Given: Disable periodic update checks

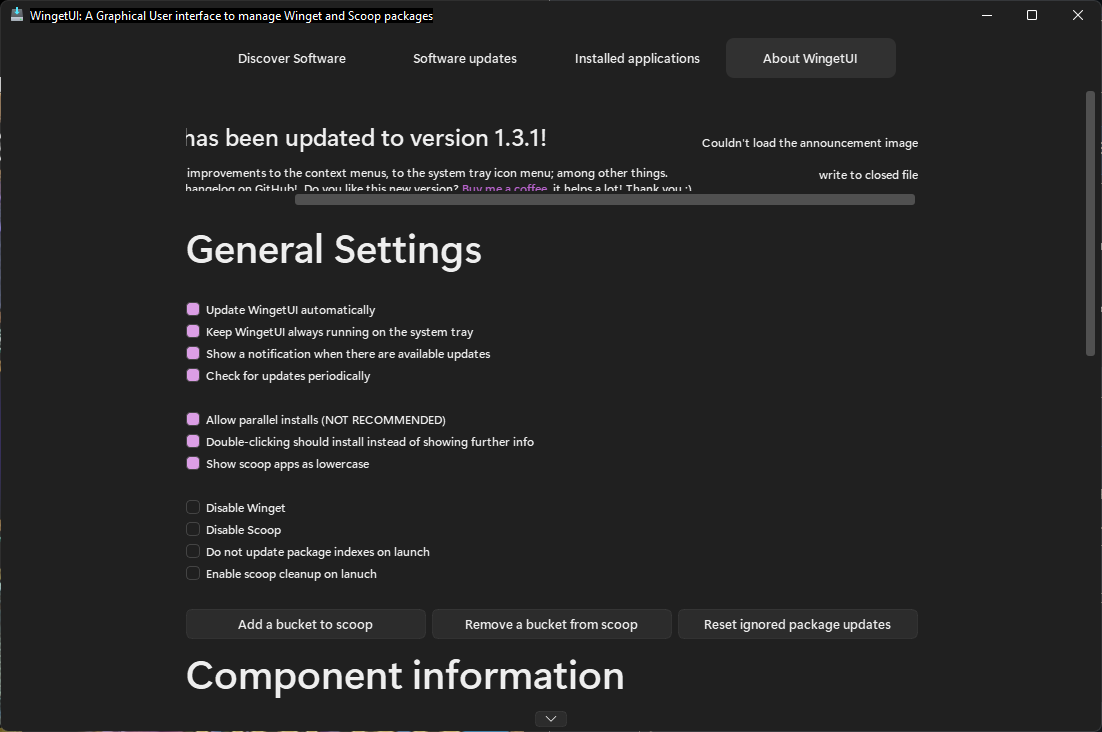Looking at the screenshot, I should (x=192, y=375).
